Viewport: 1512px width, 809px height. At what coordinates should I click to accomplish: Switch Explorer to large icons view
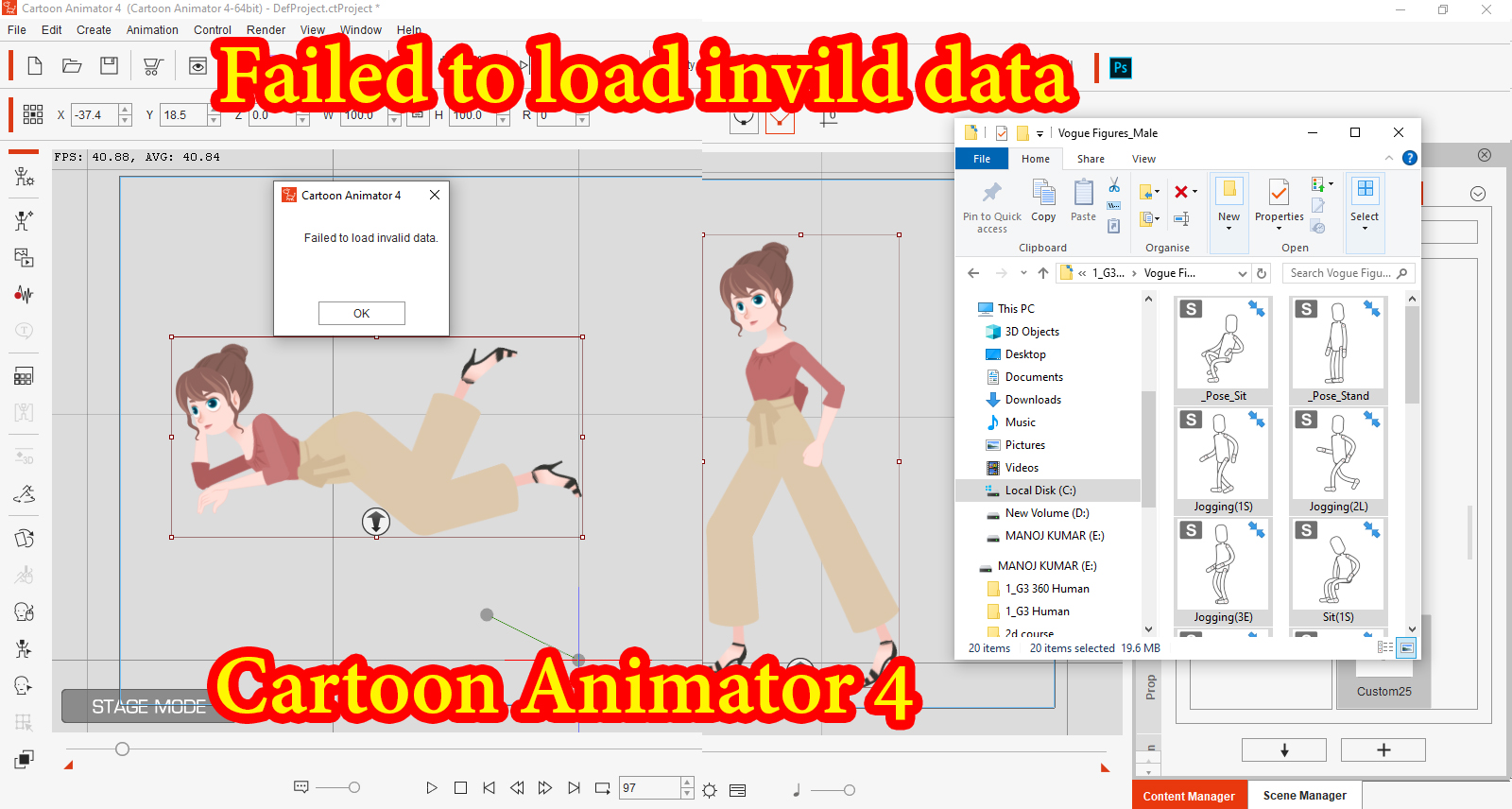click(1407, 647)
